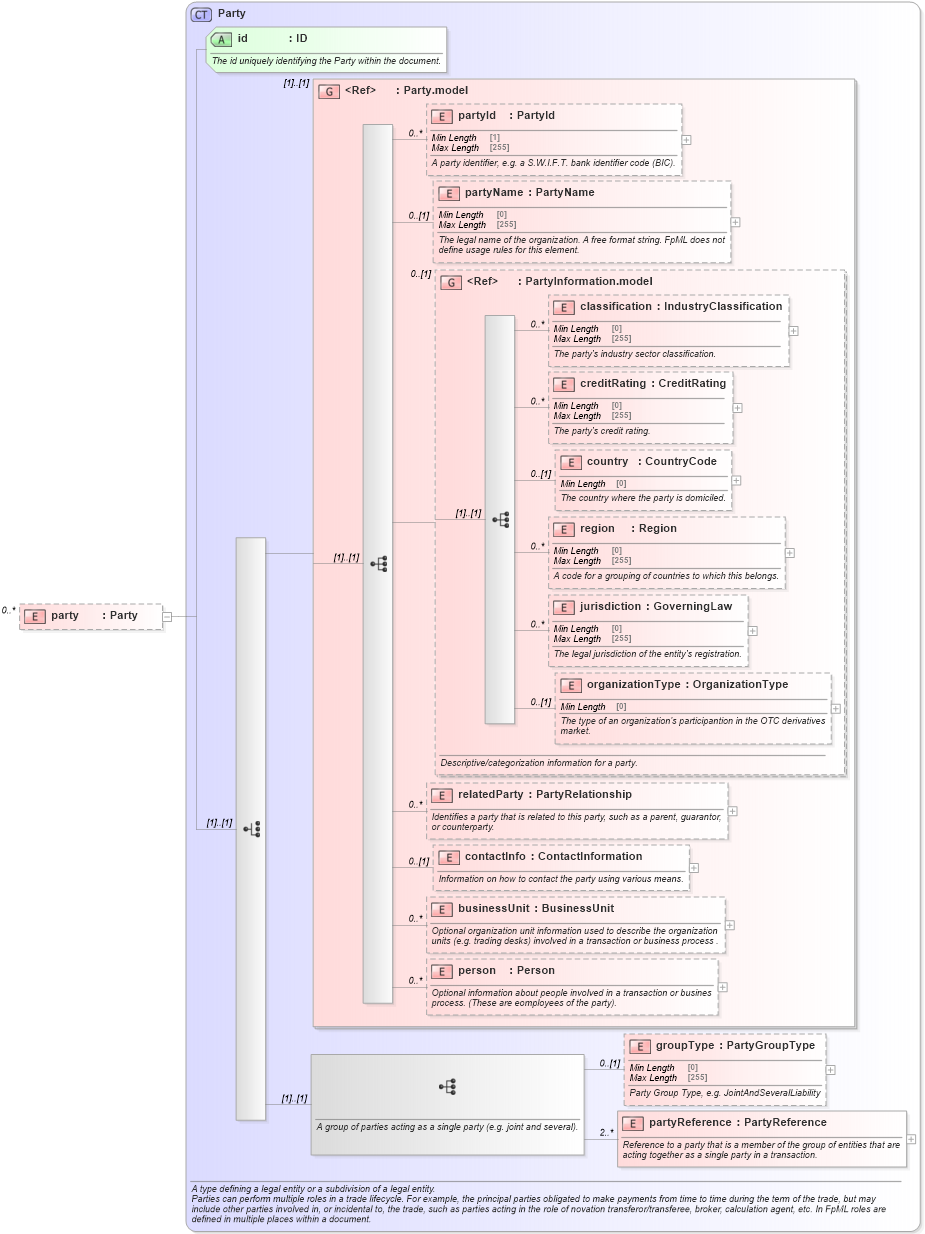Select the person element 'E' icon
This screenshot has height=1234, width=925.
[442, 970]
